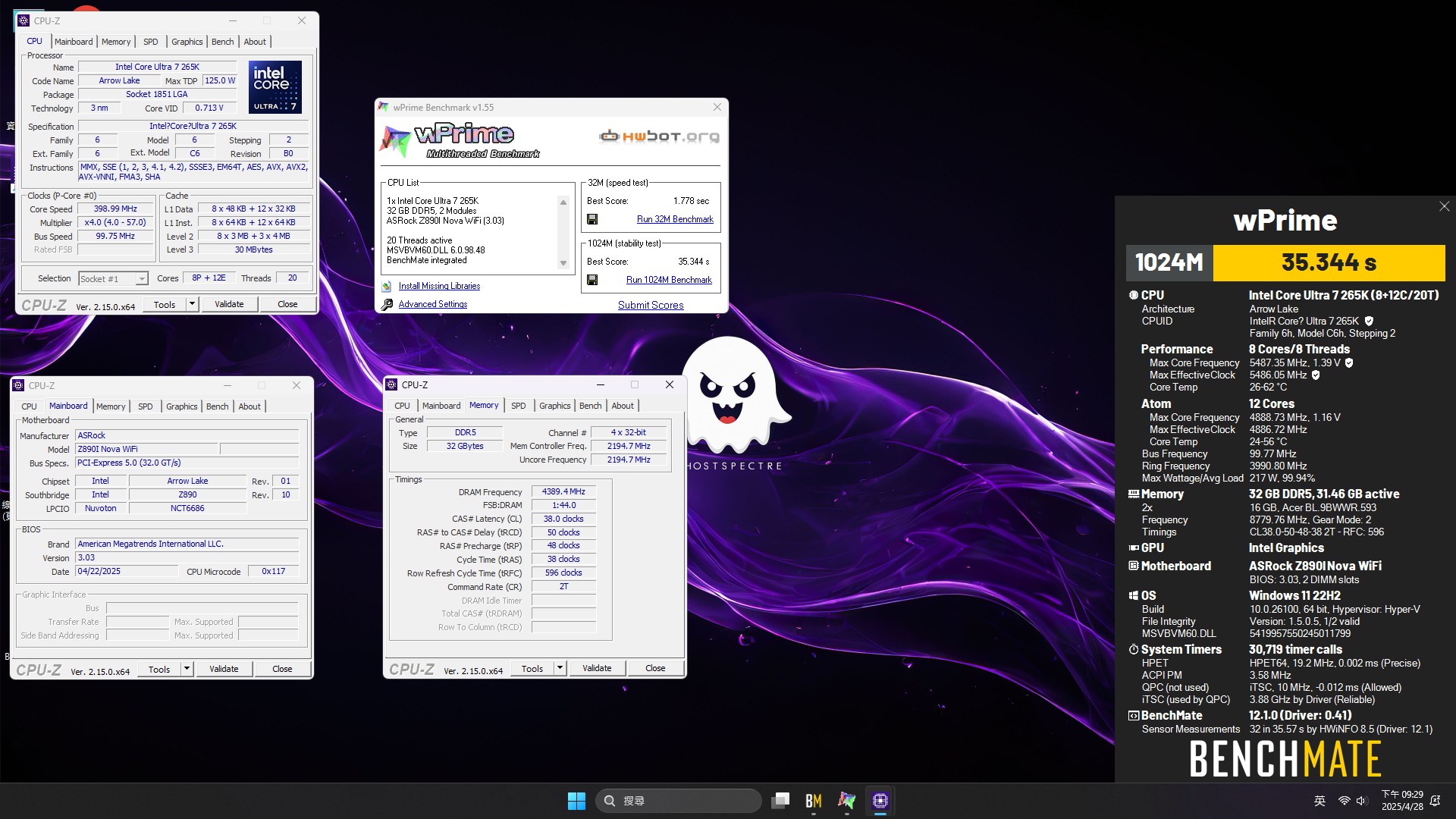Close the BenchMate wPrime result panel
The height and width of the screenshot is (819, 1456).
pos(1444,206)
